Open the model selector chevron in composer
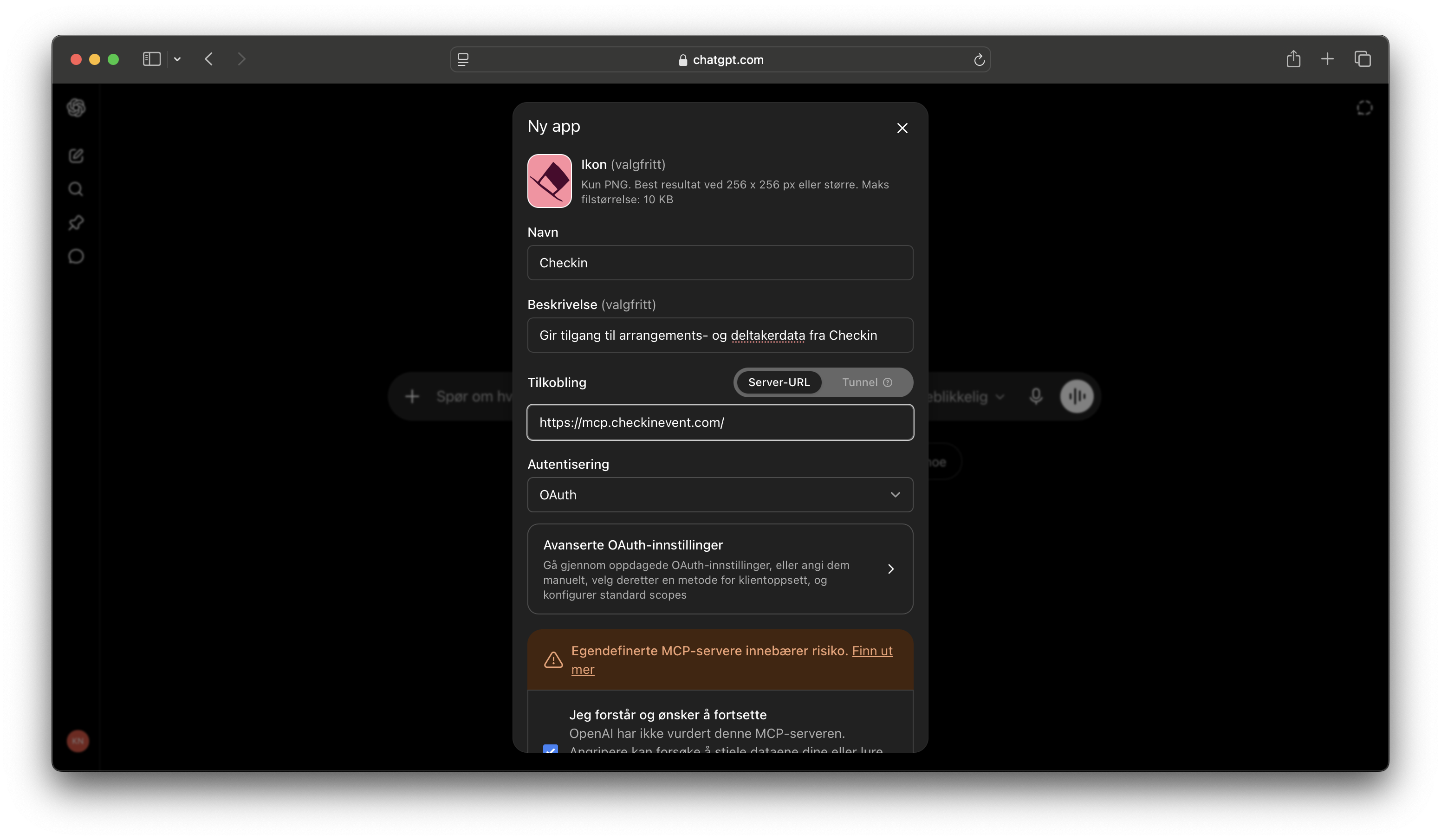 tap(1000, 397)
